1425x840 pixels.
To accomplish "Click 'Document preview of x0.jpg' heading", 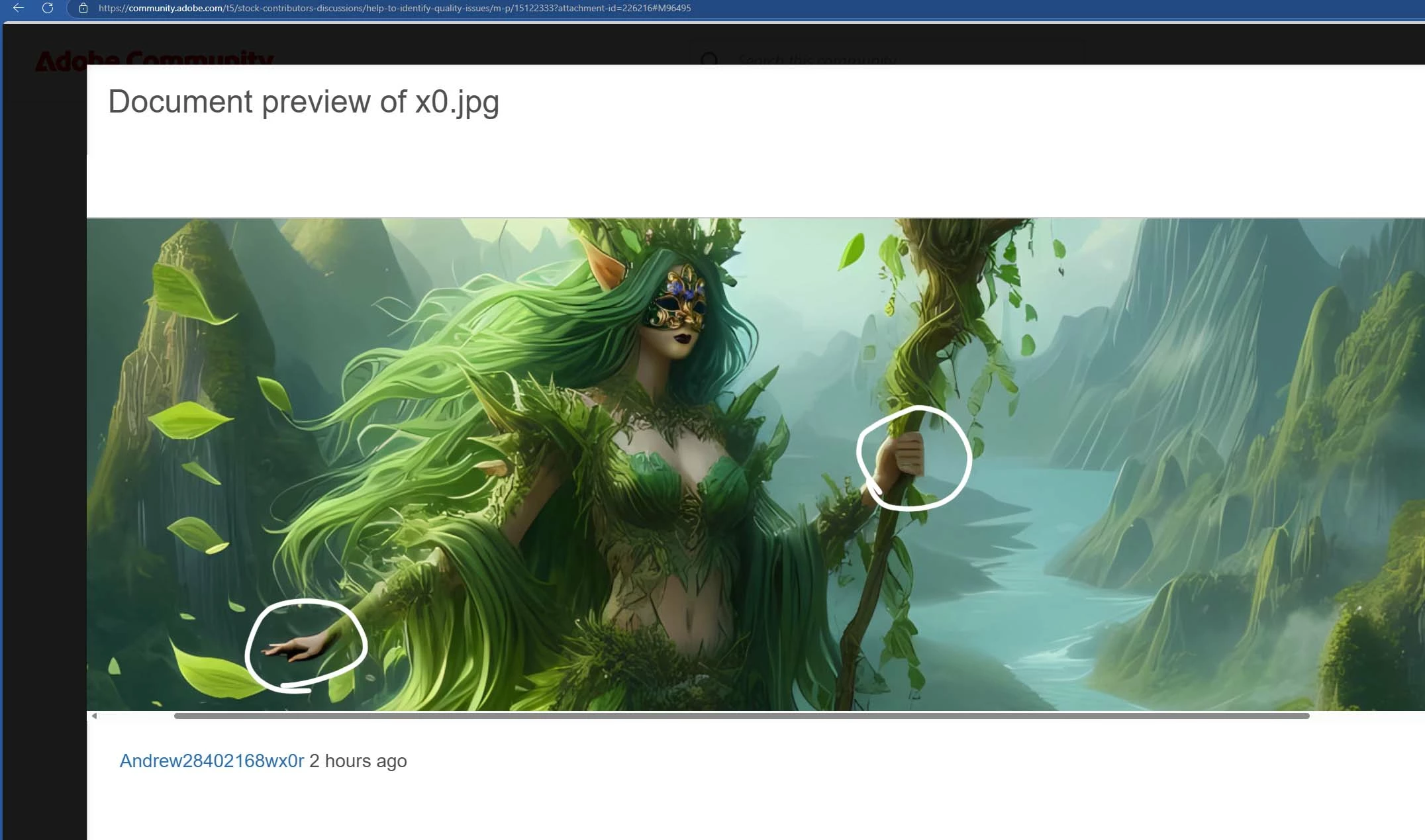I will click(303, 101).
